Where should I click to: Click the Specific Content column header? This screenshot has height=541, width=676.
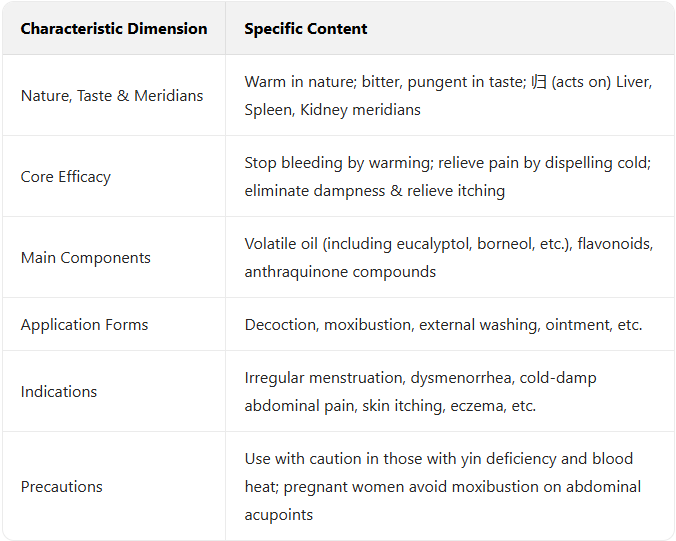click(306, 29)
